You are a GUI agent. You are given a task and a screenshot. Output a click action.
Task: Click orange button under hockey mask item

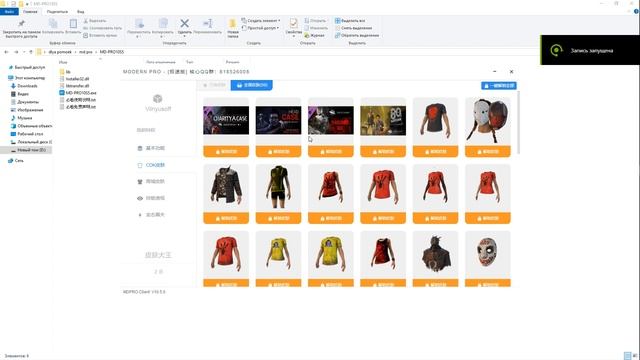coord(487,151)
